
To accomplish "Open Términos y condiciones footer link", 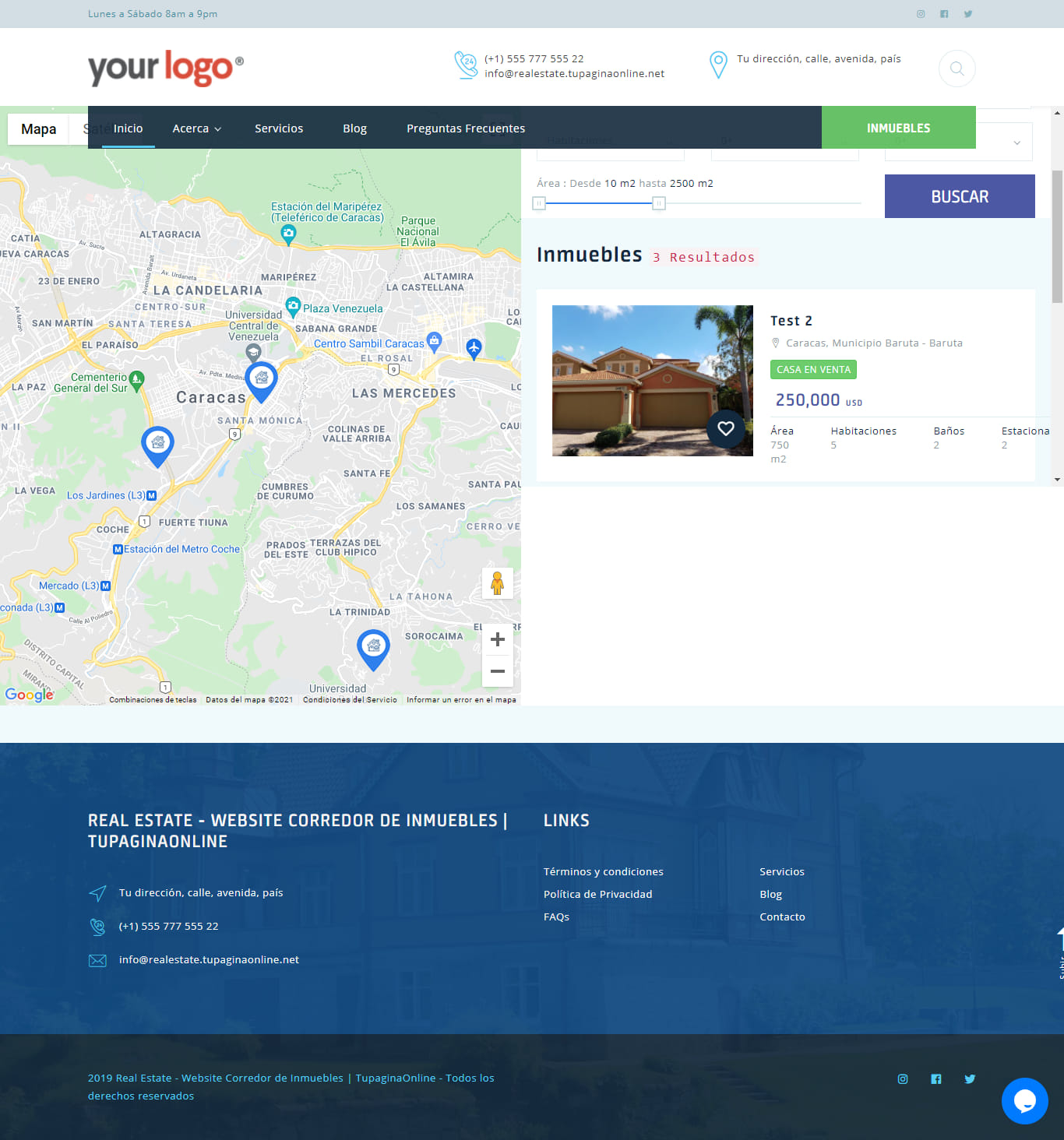I will tap(603, 871).
